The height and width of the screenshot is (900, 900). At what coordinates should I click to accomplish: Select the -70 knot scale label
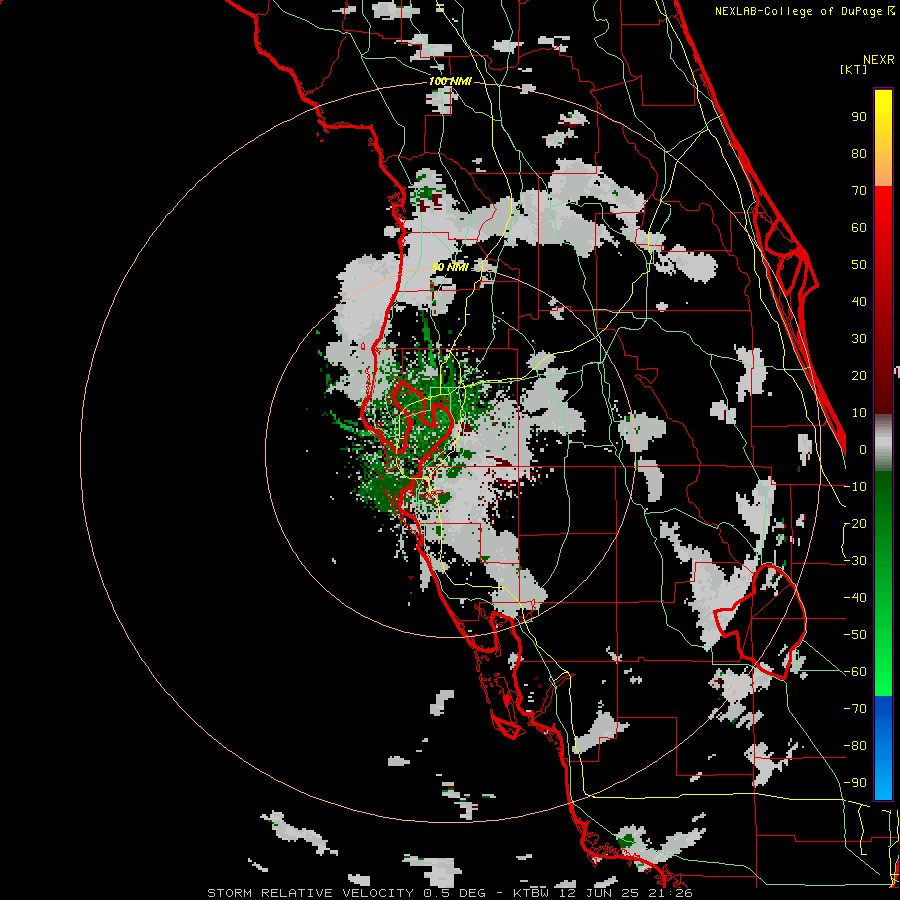click(855, 709)
